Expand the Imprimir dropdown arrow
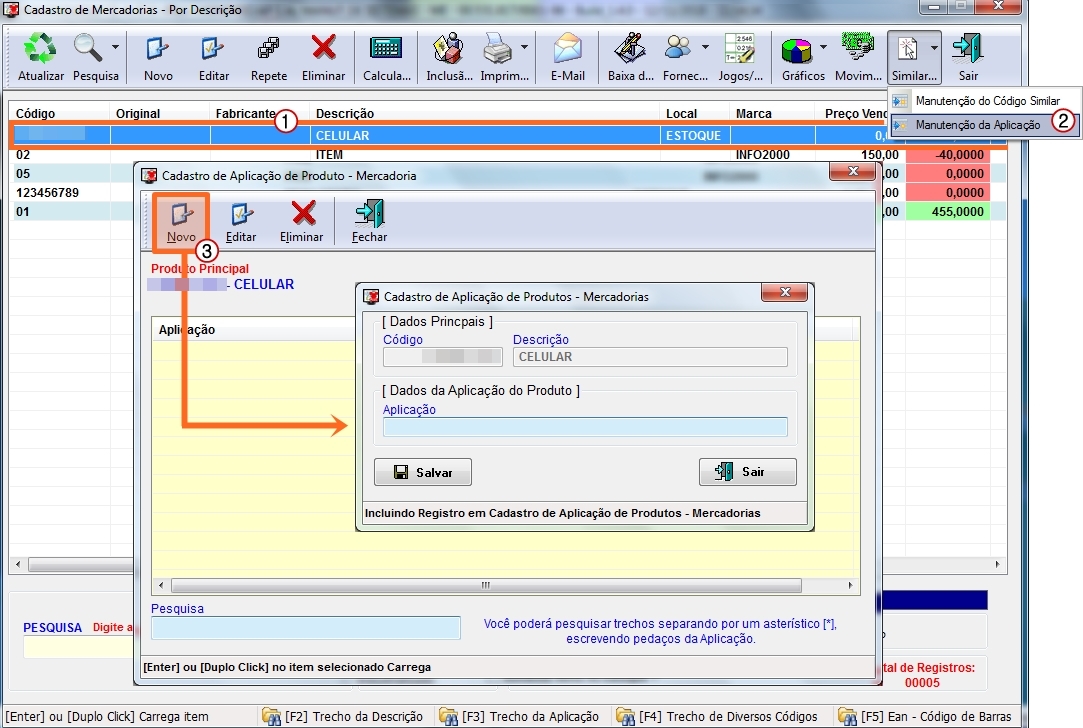 tap(525, 48)
